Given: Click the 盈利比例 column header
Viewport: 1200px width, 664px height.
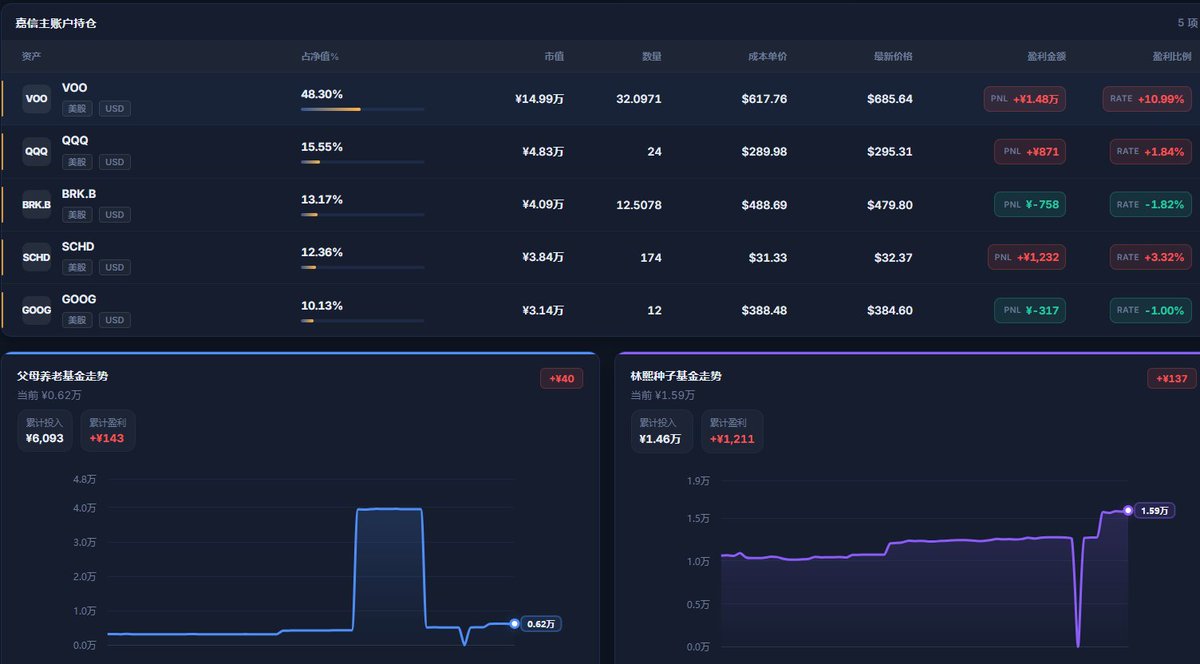Looking at the screenshot, I should point(1172,57).
